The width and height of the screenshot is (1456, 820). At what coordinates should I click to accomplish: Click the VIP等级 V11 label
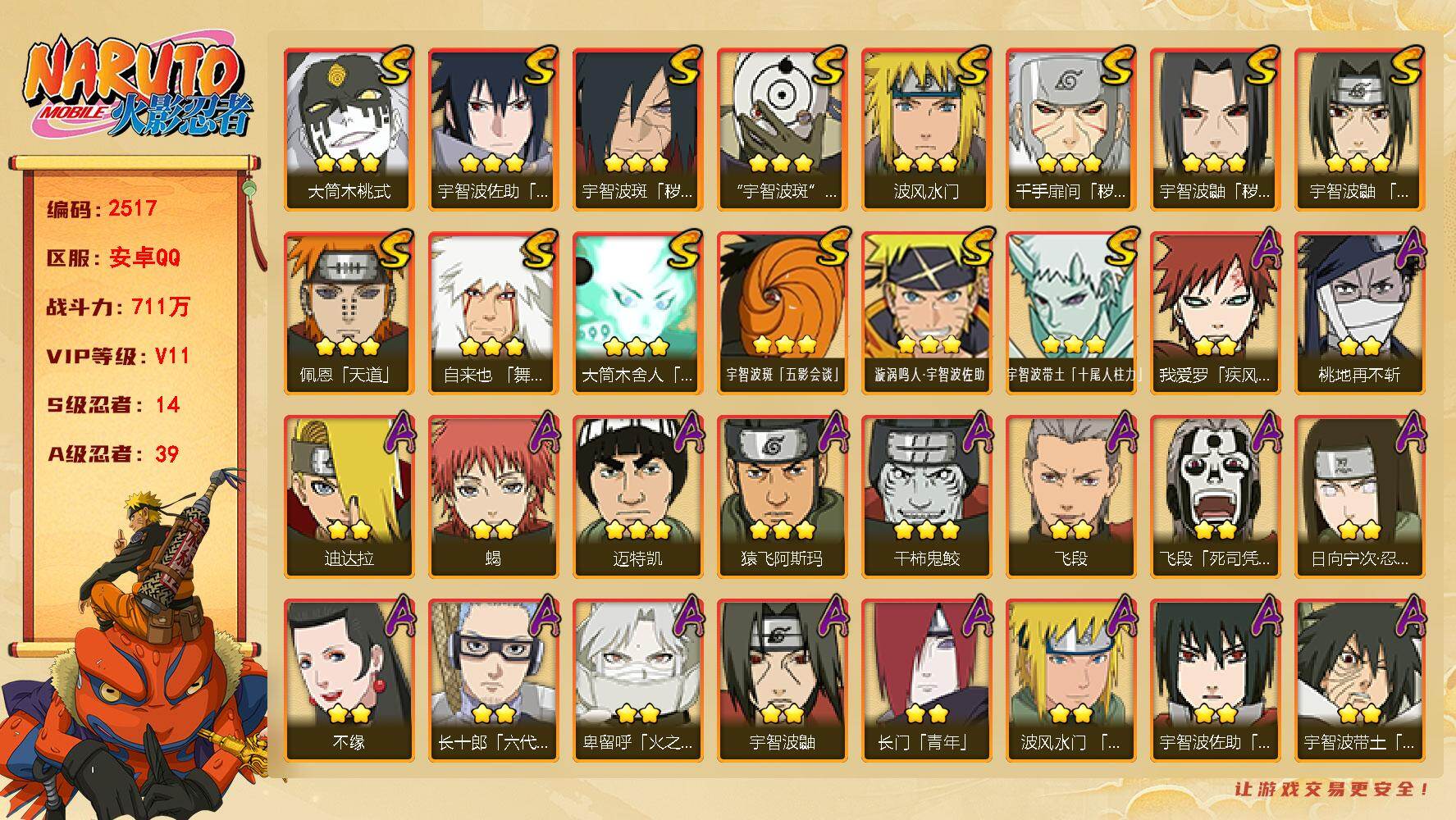pos(118,356)
